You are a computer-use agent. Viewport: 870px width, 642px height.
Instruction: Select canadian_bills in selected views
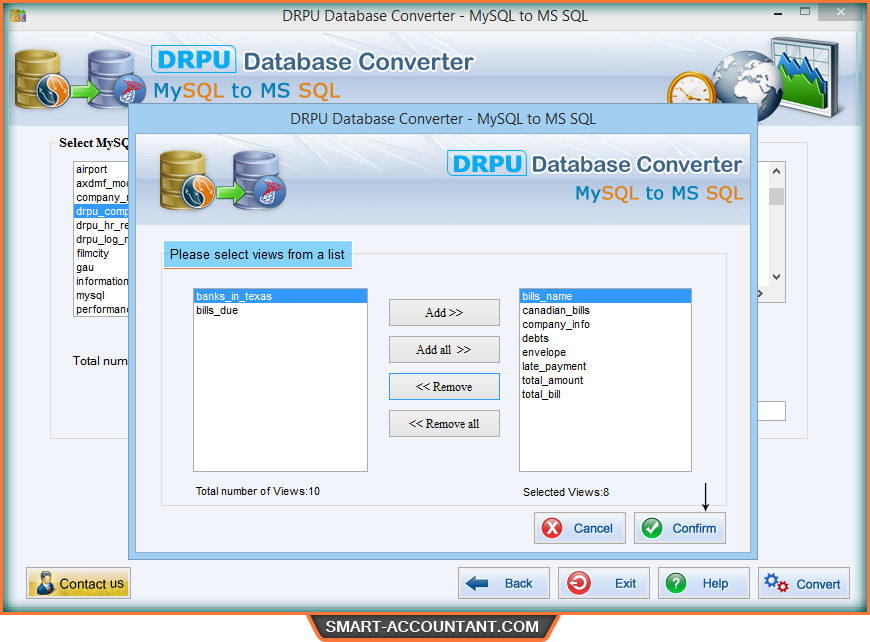605,310
